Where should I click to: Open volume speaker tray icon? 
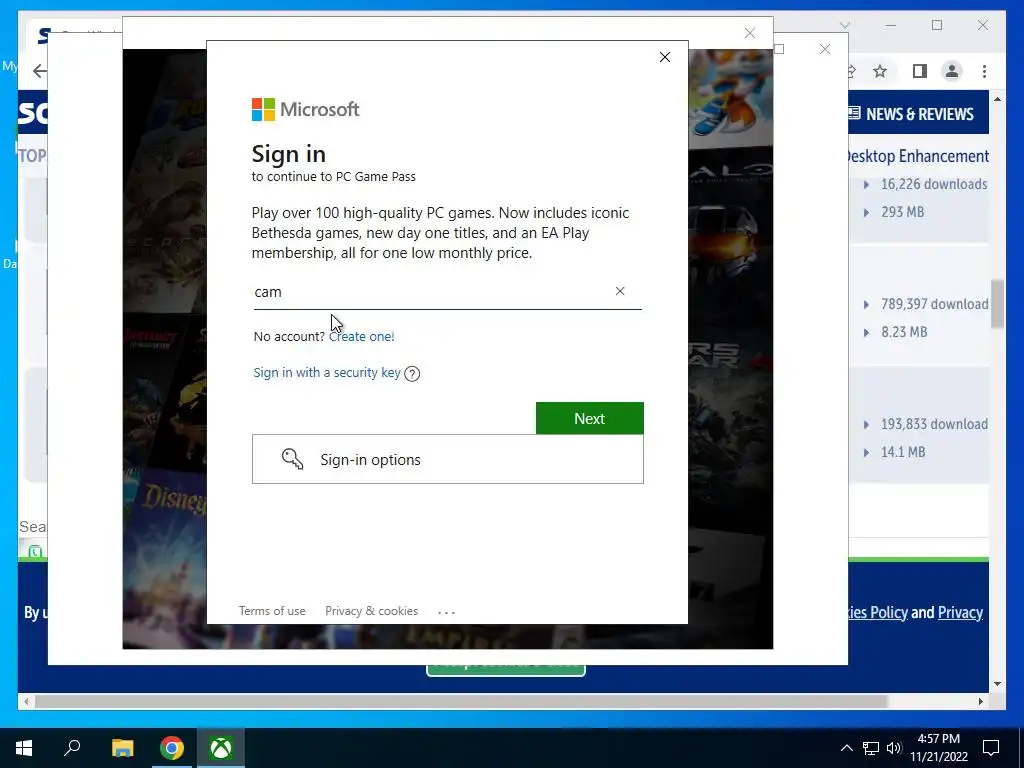coord(894,748)
